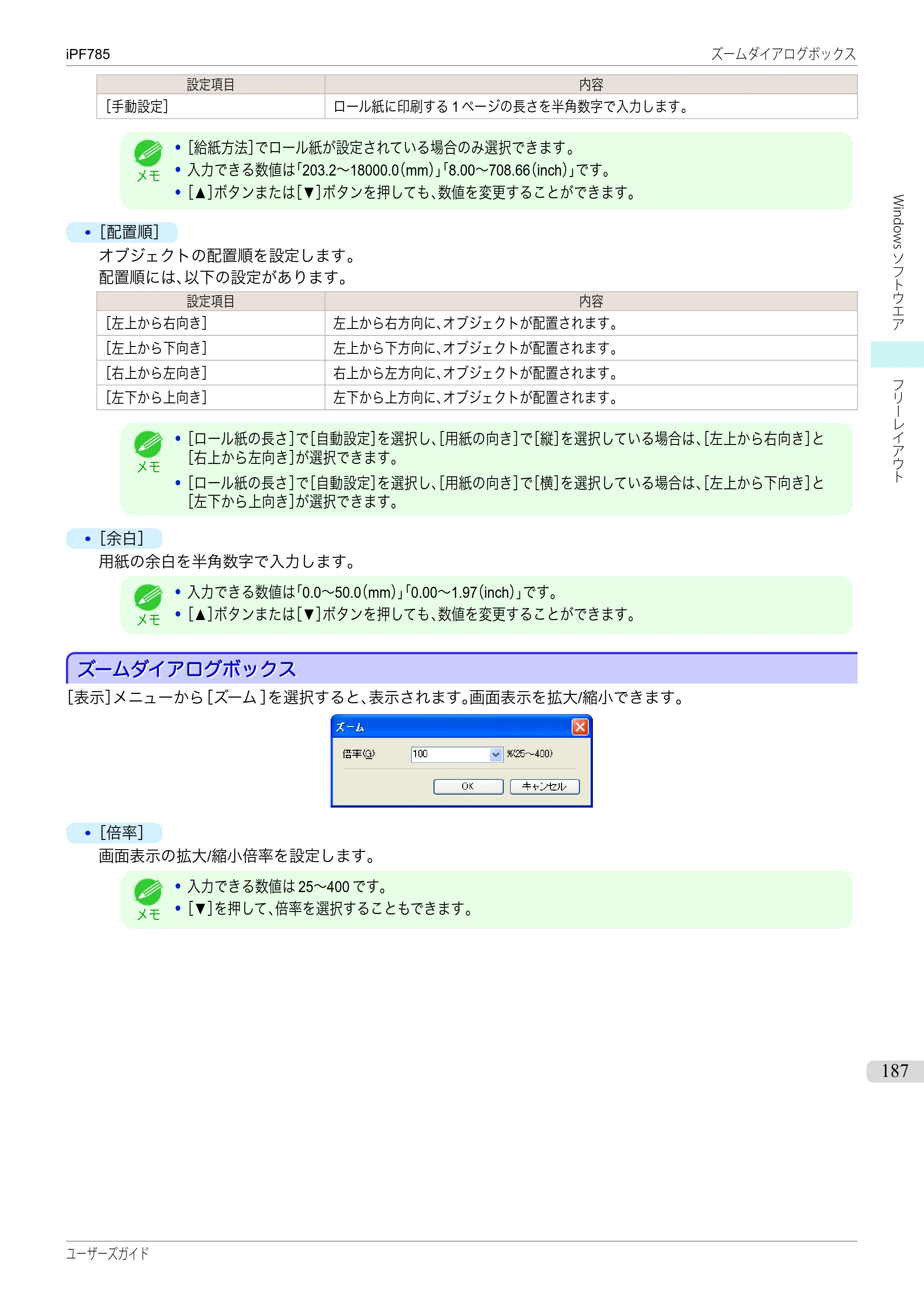
Task: Click the 設定項目 header in 配置順 table
Action: (x=211, y=301)
